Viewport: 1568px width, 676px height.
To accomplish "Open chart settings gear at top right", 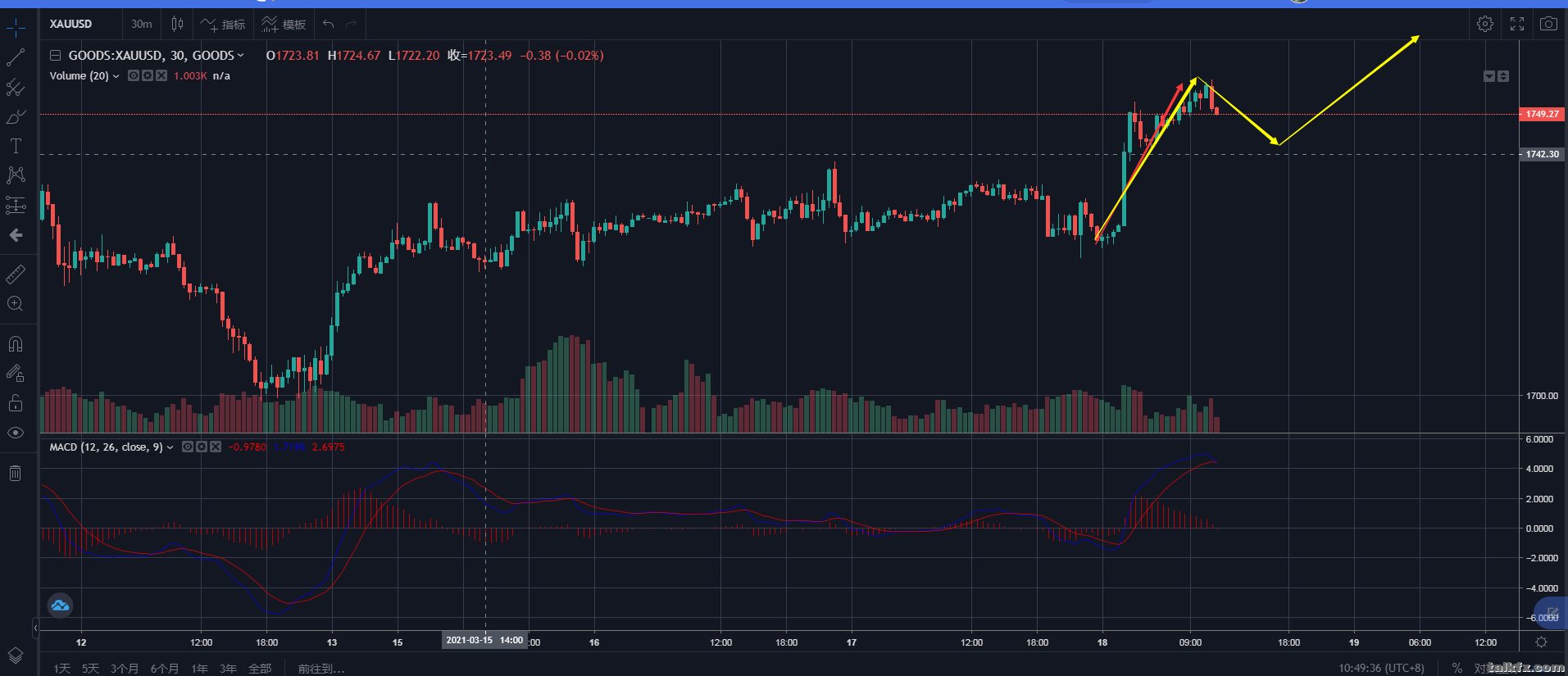I will (x=1485, y=24).
